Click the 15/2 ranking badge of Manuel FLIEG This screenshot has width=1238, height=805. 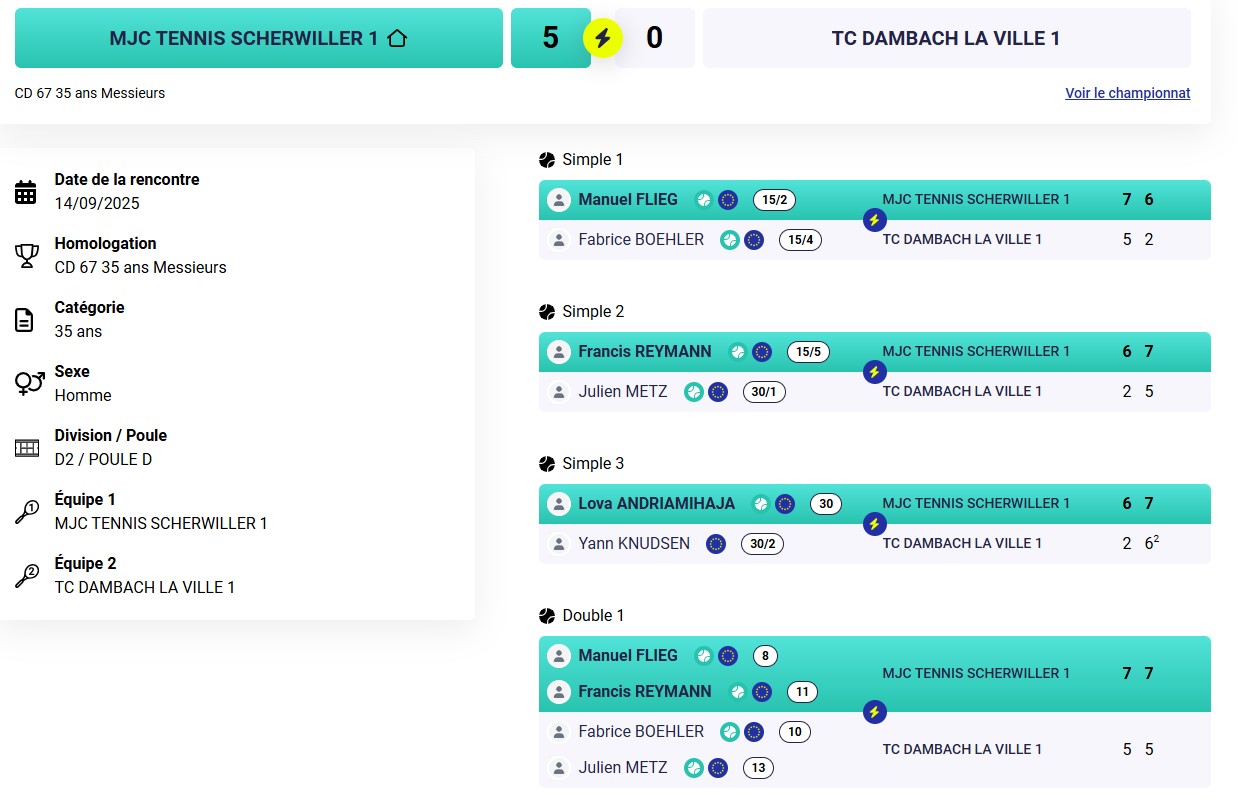click(x=774, y=200)
